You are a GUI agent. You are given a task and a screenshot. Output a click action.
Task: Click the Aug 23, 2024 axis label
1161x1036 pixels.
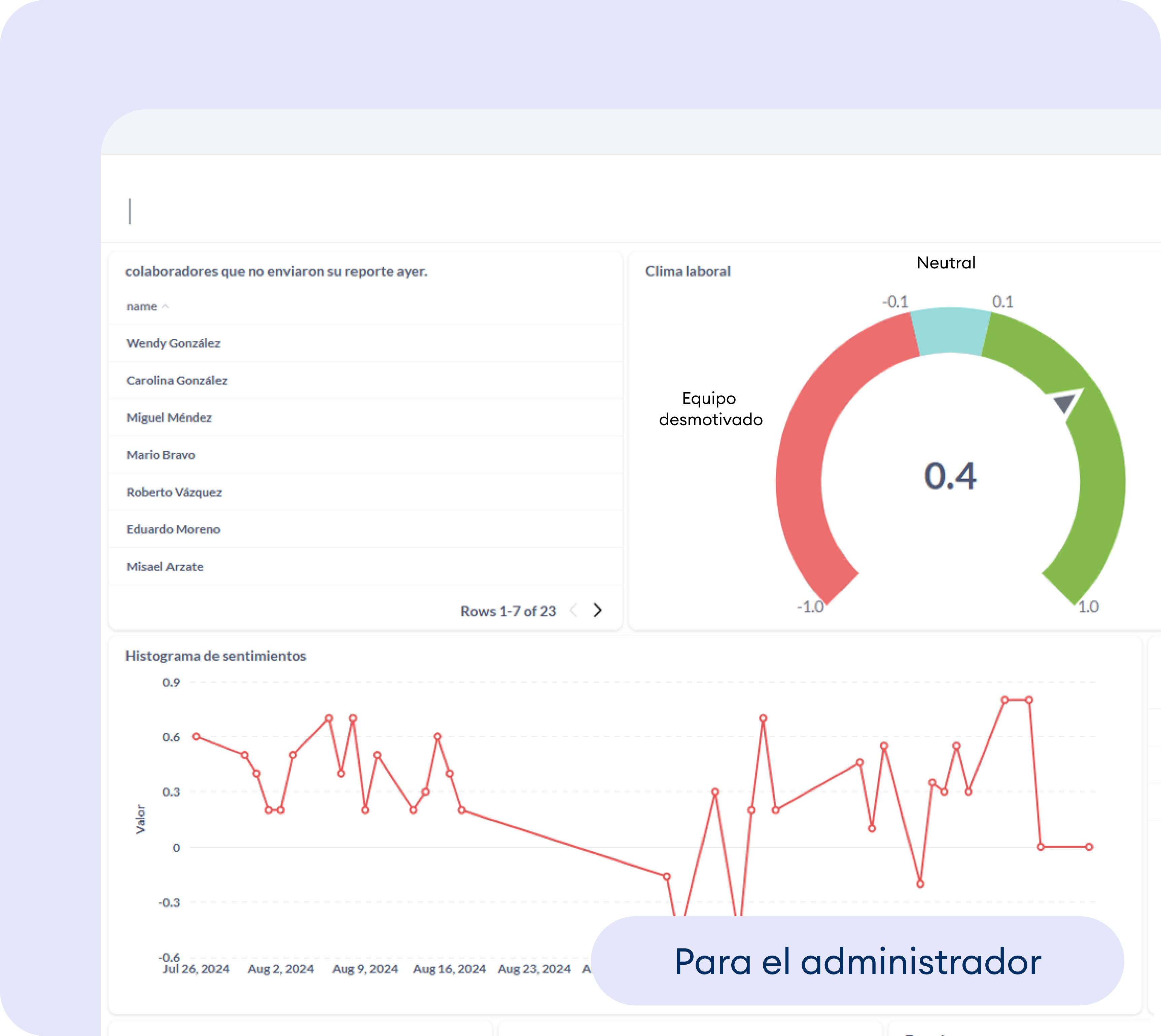coord(533,969)
